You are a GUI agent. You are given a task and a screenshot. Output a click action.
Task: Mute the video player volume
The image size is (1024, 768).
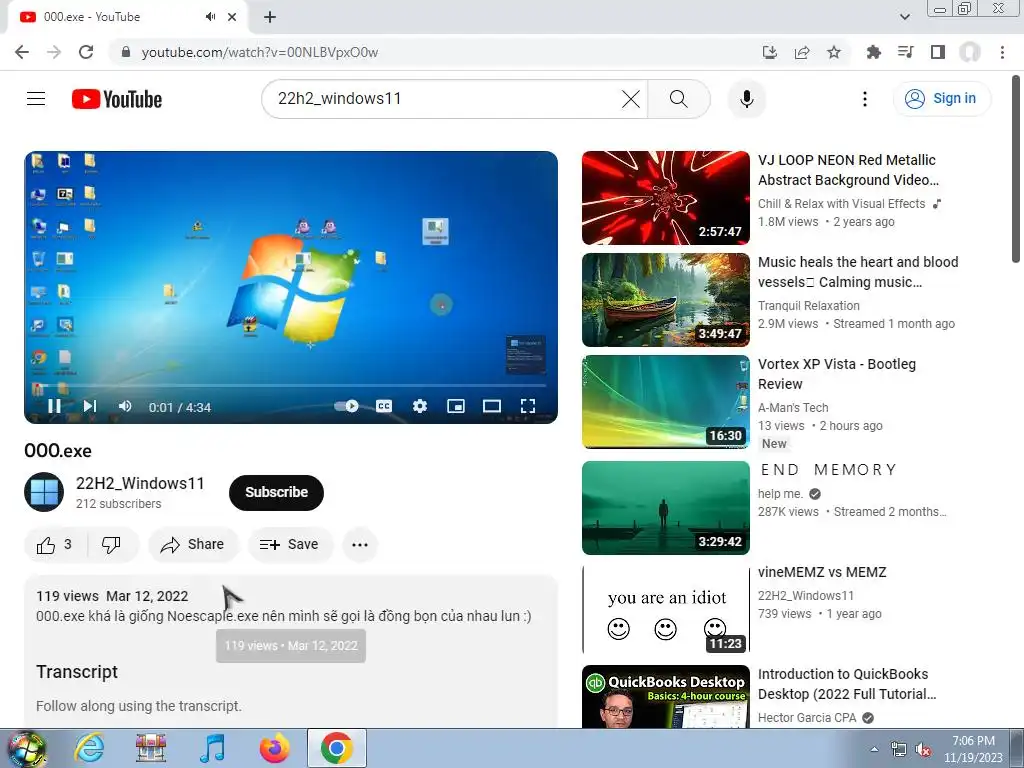[x=125, y=406]
